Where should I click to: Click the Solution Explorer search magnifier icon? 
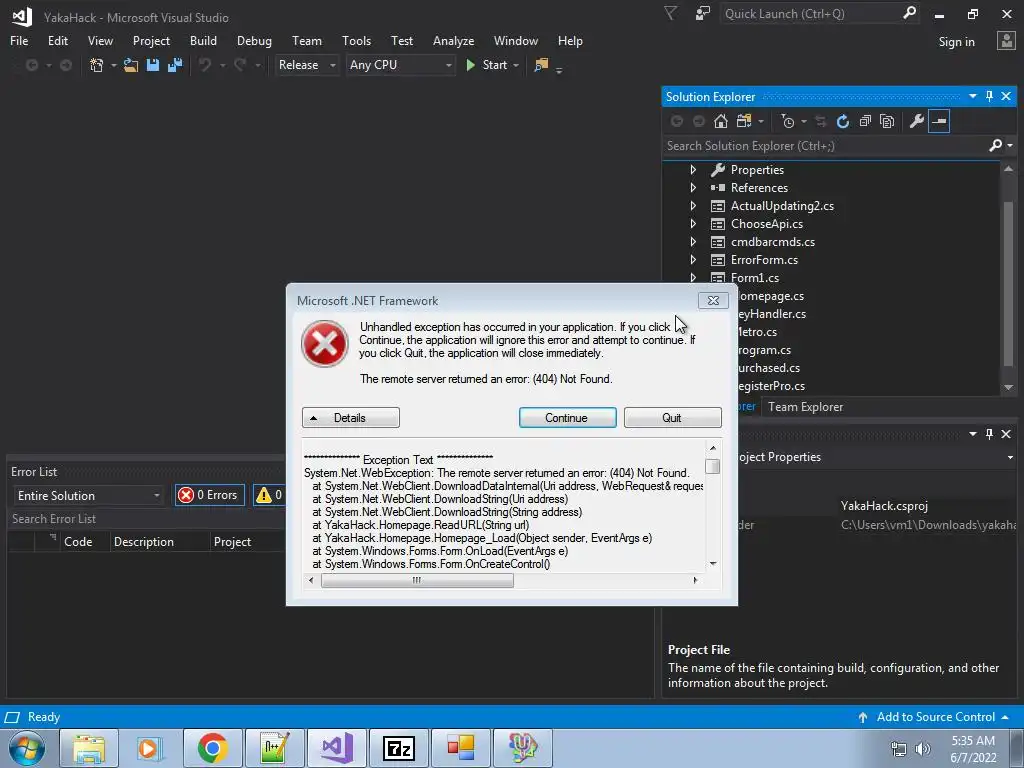[995, 145]
